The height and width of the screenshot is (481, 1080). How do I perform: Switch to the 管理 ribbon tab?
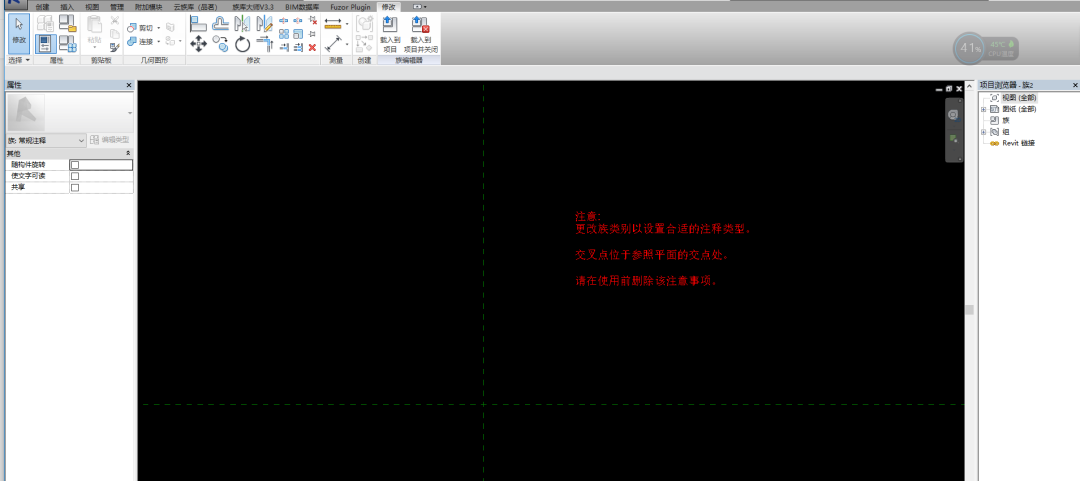pyautogui.click(x=117, y=7)
